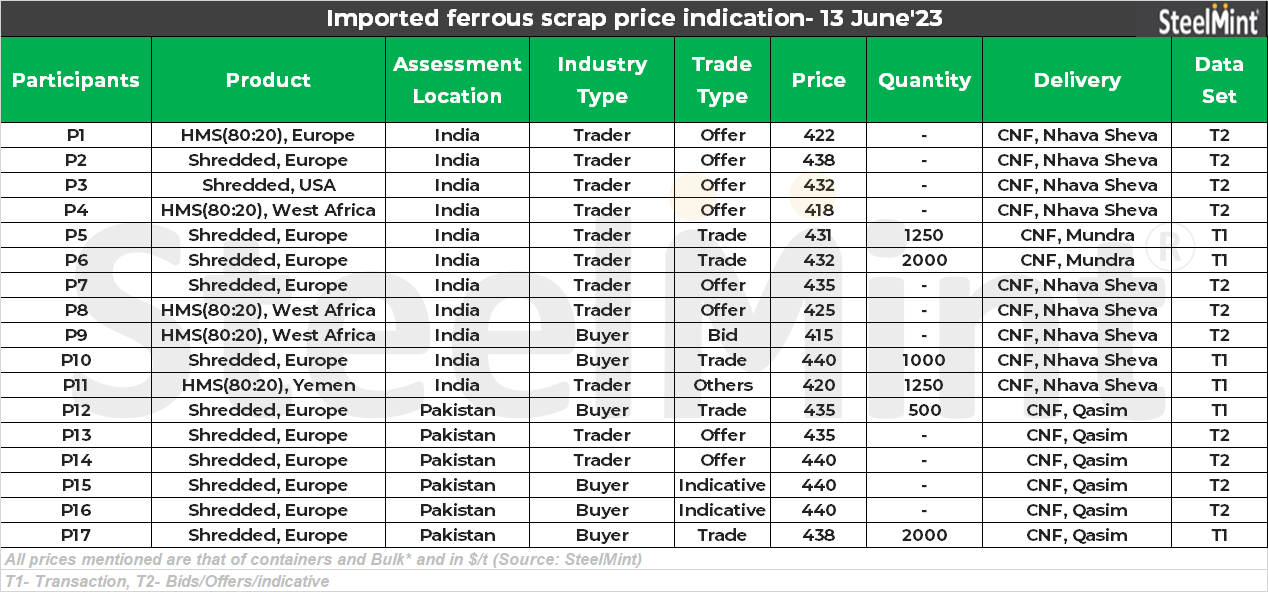Select the Product column header
The width and height of the screenshot is (1268, 592).
pos(268,80)
